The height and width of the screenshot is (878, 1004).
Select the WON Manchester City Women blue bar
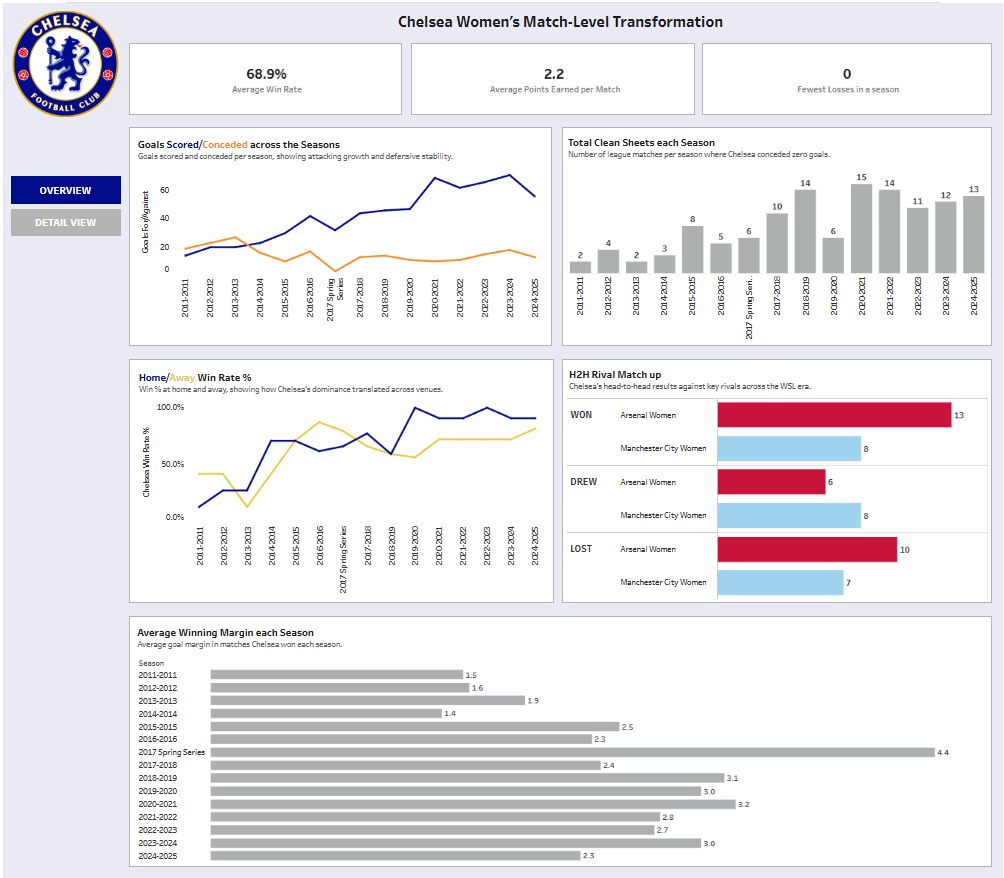coord(789,449)
